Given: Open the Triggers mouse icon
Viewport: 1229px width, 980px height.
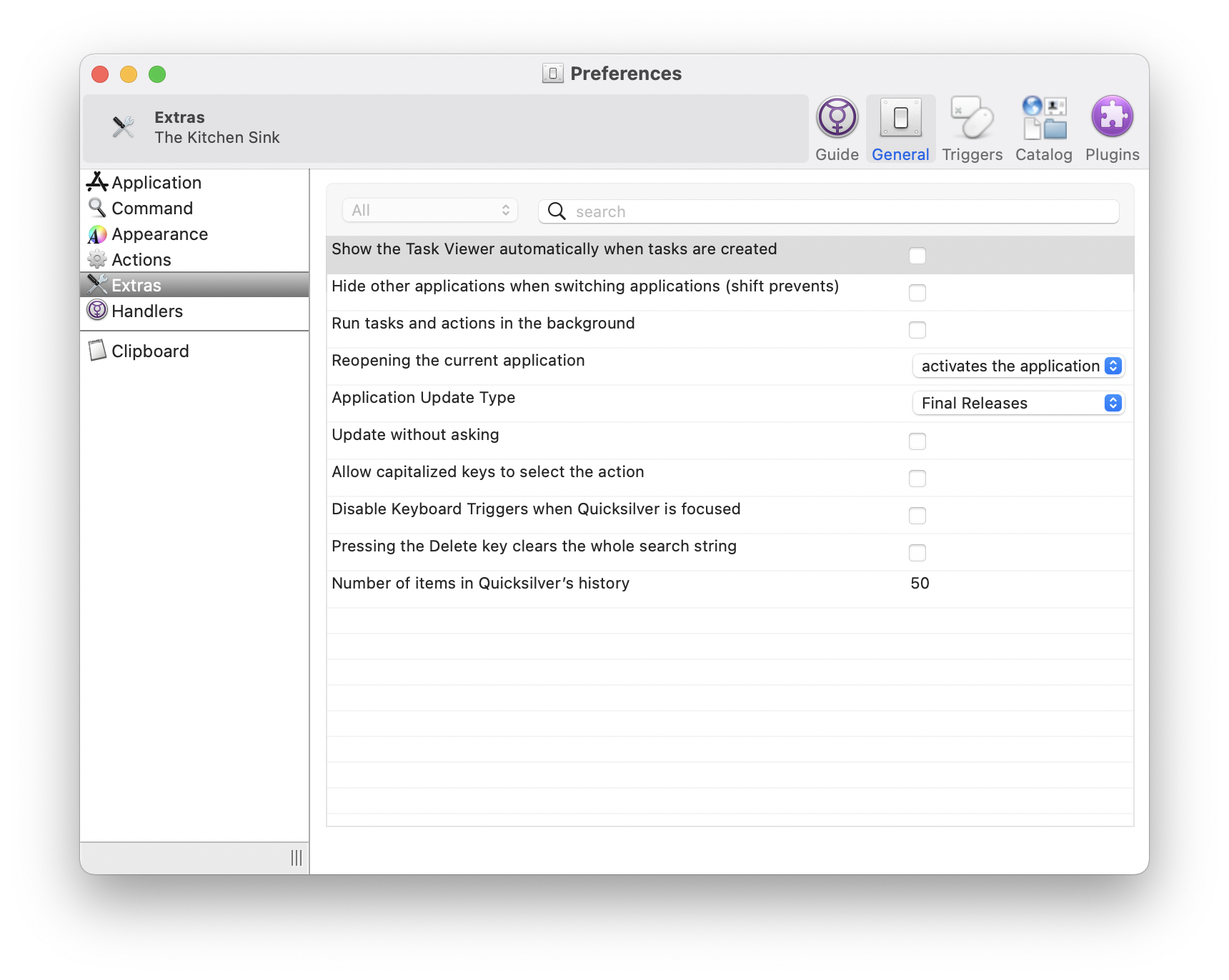Looking at the screenshot, I should pyautogui.click(x=972, y=117).
